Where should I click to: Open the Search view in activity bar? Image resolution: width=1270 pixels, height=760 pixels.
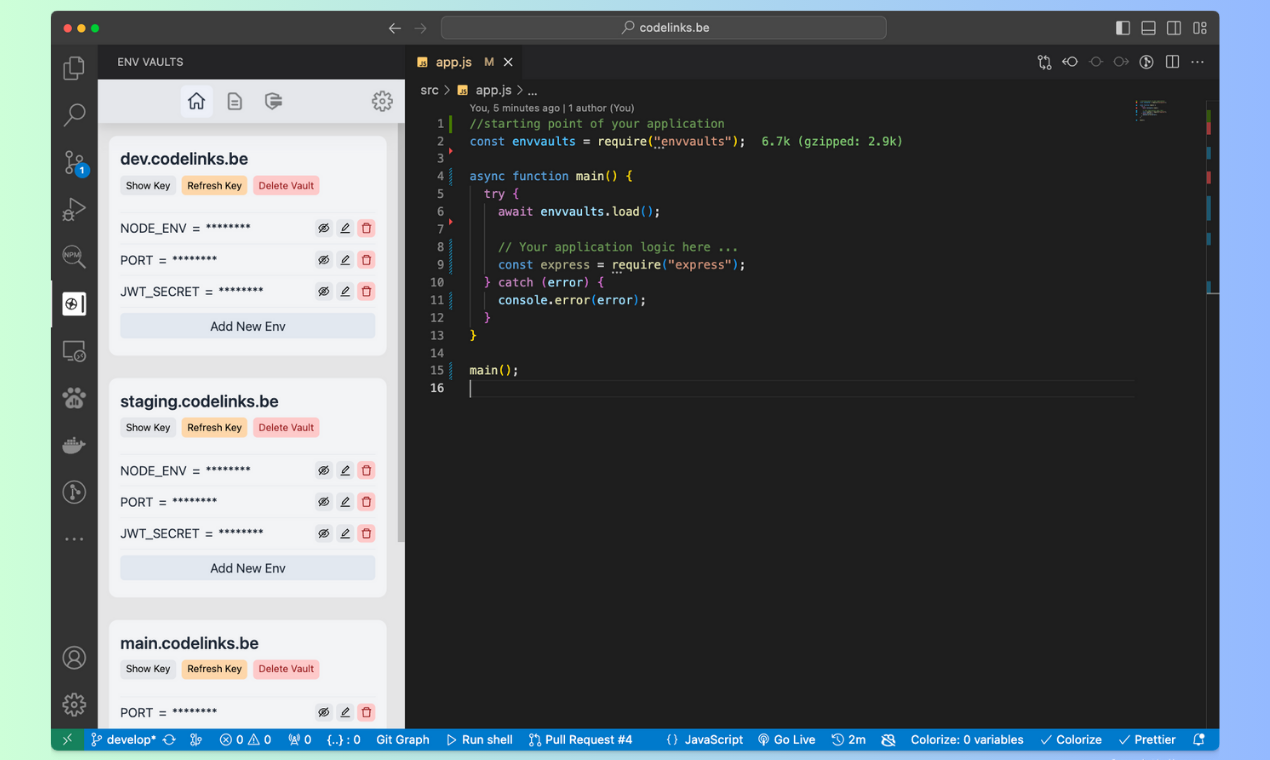coord(74,115)
